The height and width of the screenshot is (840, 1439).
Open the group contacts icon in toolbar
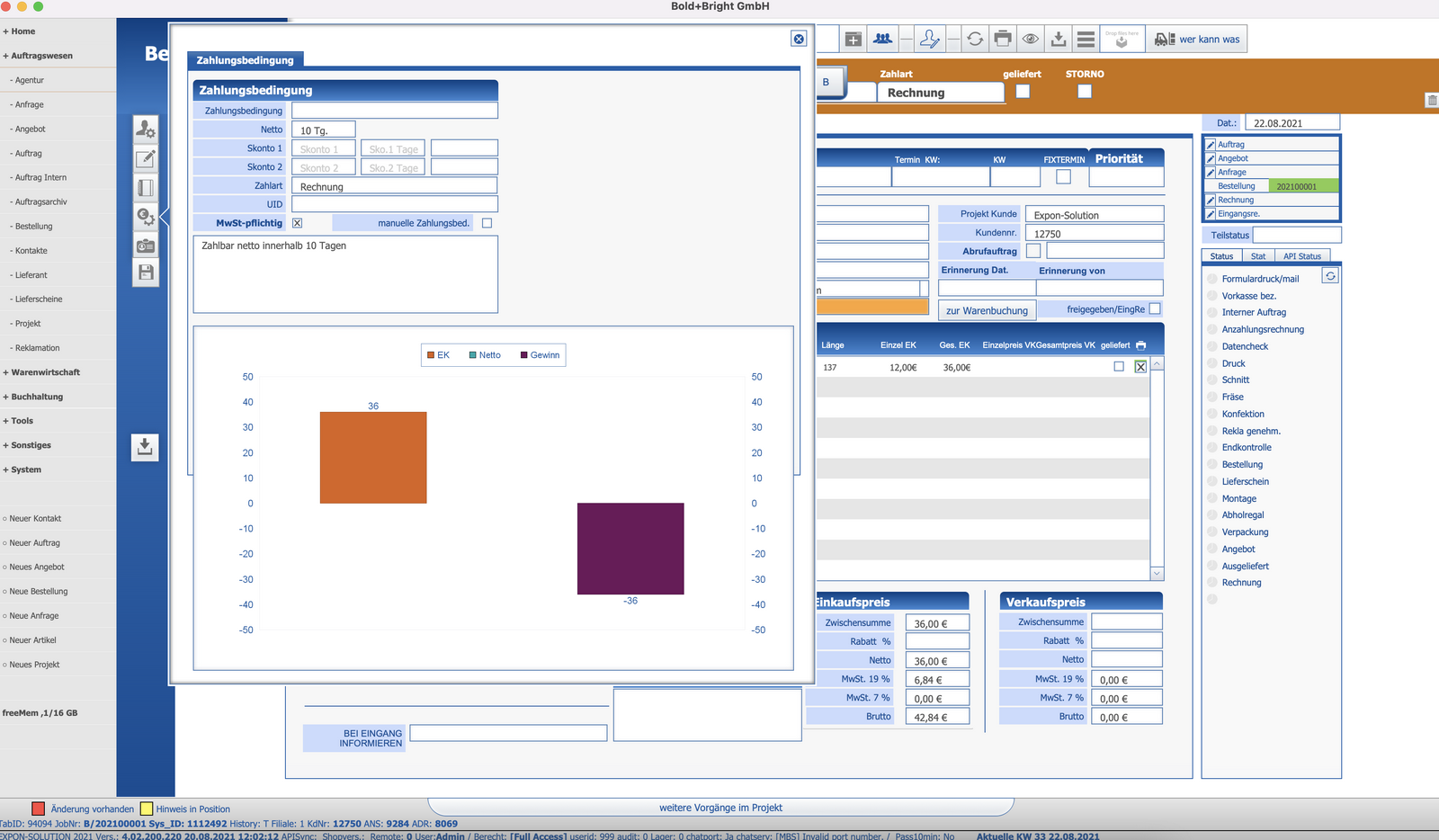(x=882, y=39)
